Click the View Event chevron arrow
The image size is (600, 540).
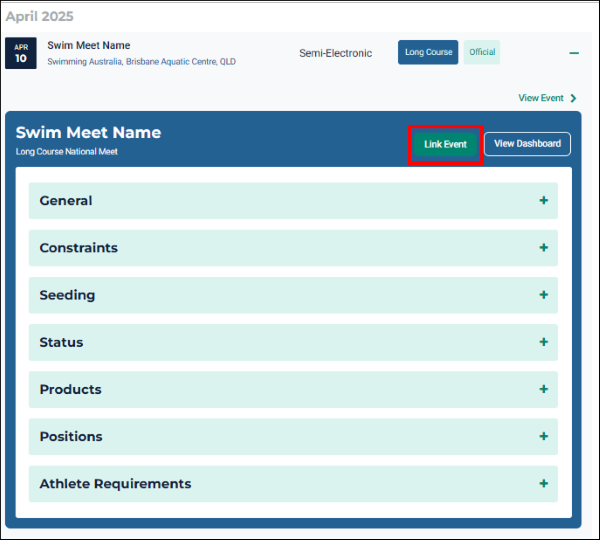click(x=573, y=98)
